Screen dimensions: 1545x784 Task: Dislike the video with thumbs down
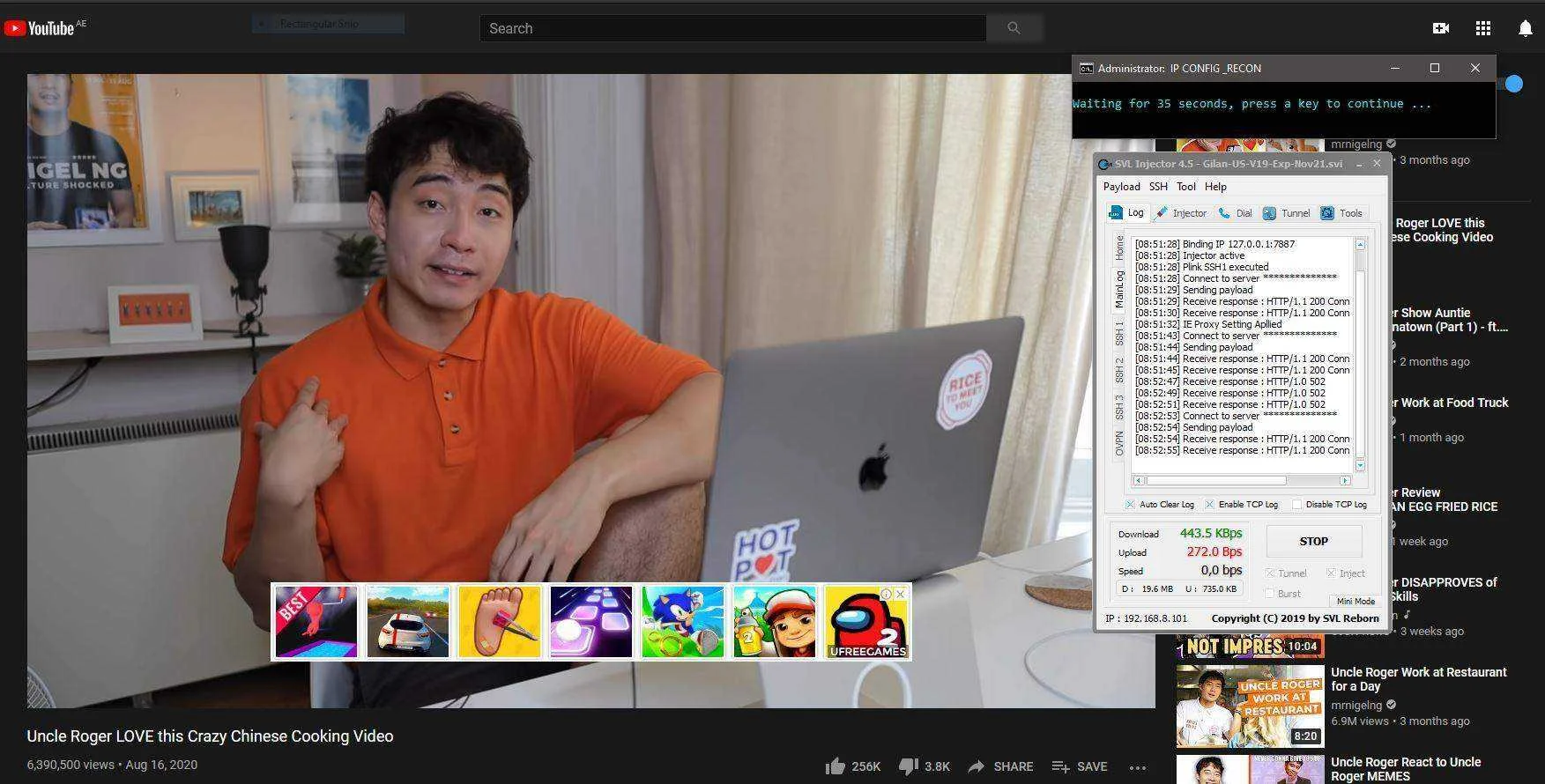click(908, 766)
